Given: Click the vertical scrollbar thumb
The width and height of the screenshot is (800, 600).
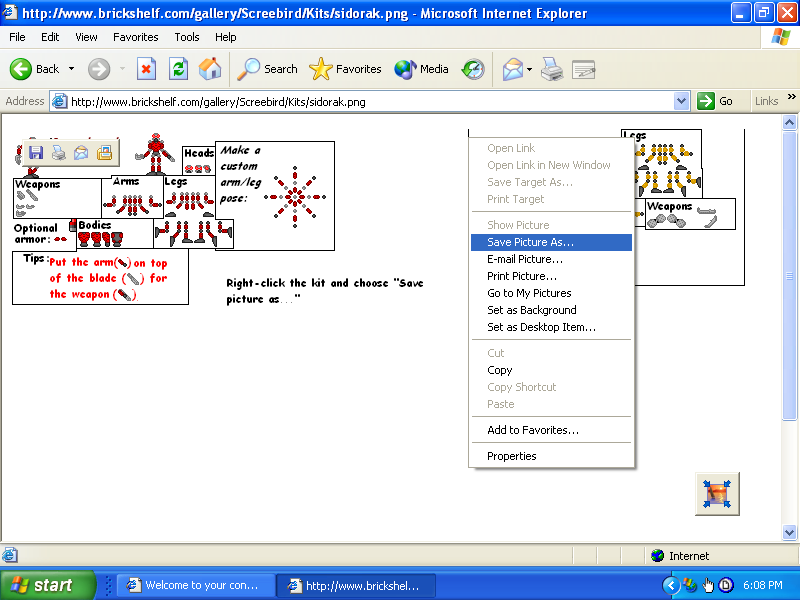Looking at the screenshot, I should (x=789, y=276).
